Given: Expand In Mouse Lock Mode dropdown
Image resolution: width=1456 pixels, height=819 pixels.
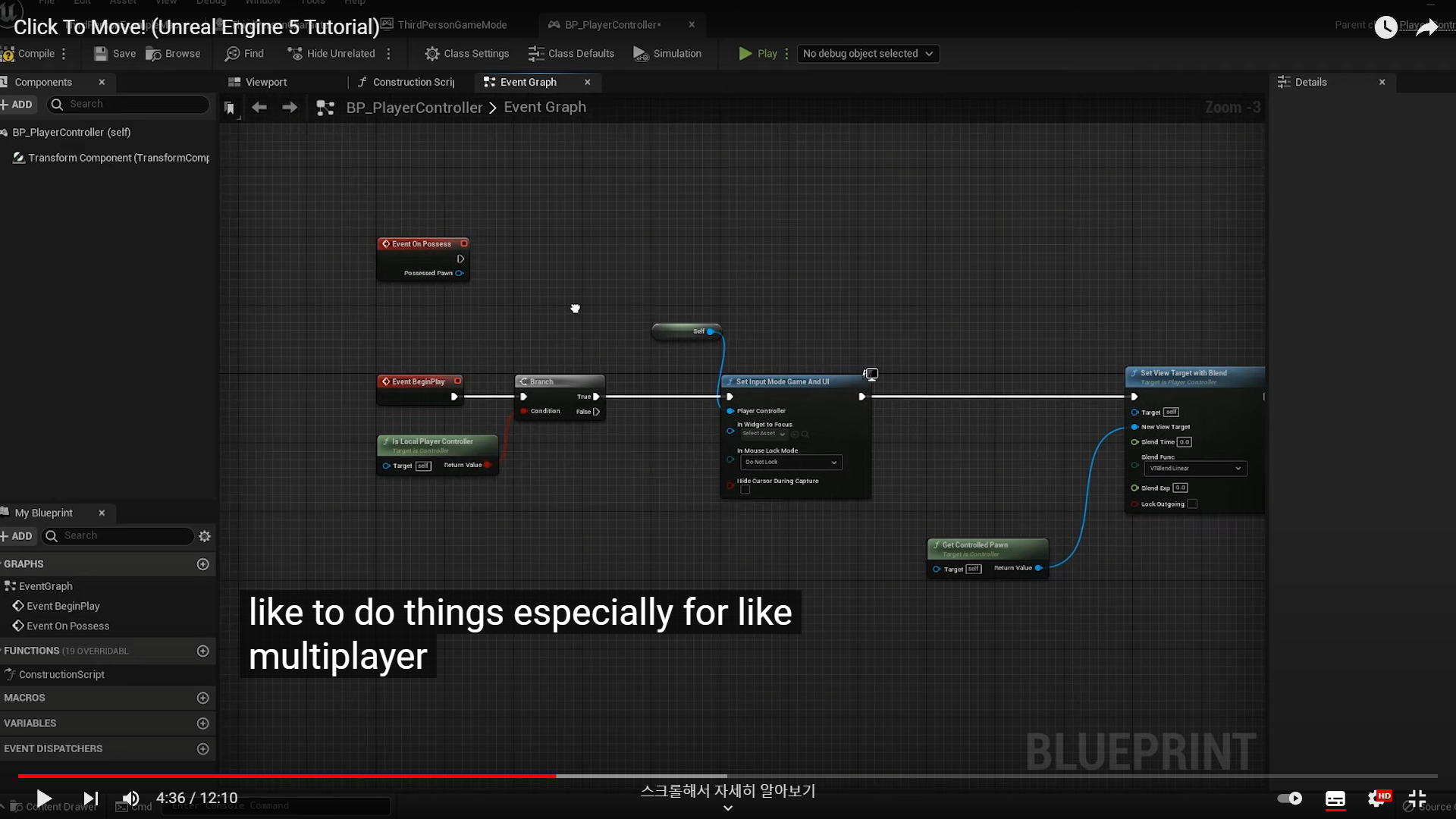Looking at the screenshot, I should tap(791, 462).
